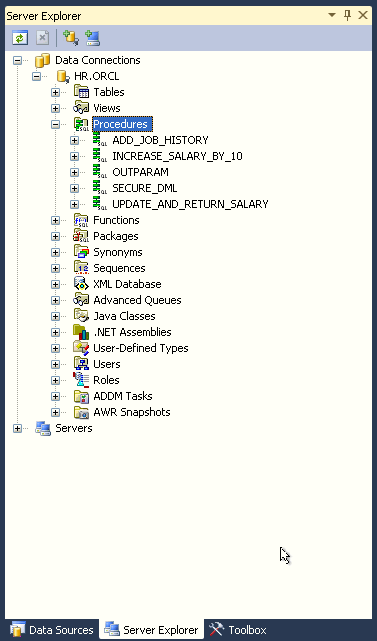Select the Java Classes label
Viewport: 377px width, 641px height.
tap(124, 316)
